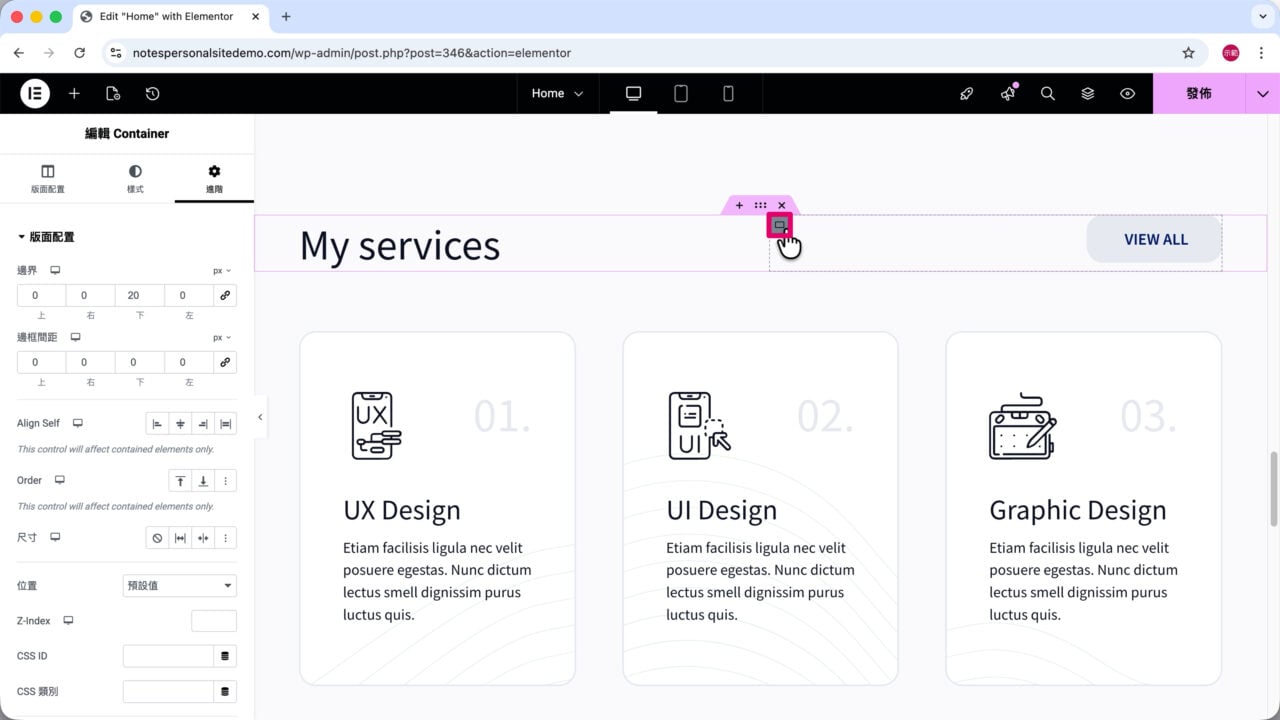Set 尺寸 size to shrink
The width and height of the screenshot is (1280, 720).
coord(203,538)
